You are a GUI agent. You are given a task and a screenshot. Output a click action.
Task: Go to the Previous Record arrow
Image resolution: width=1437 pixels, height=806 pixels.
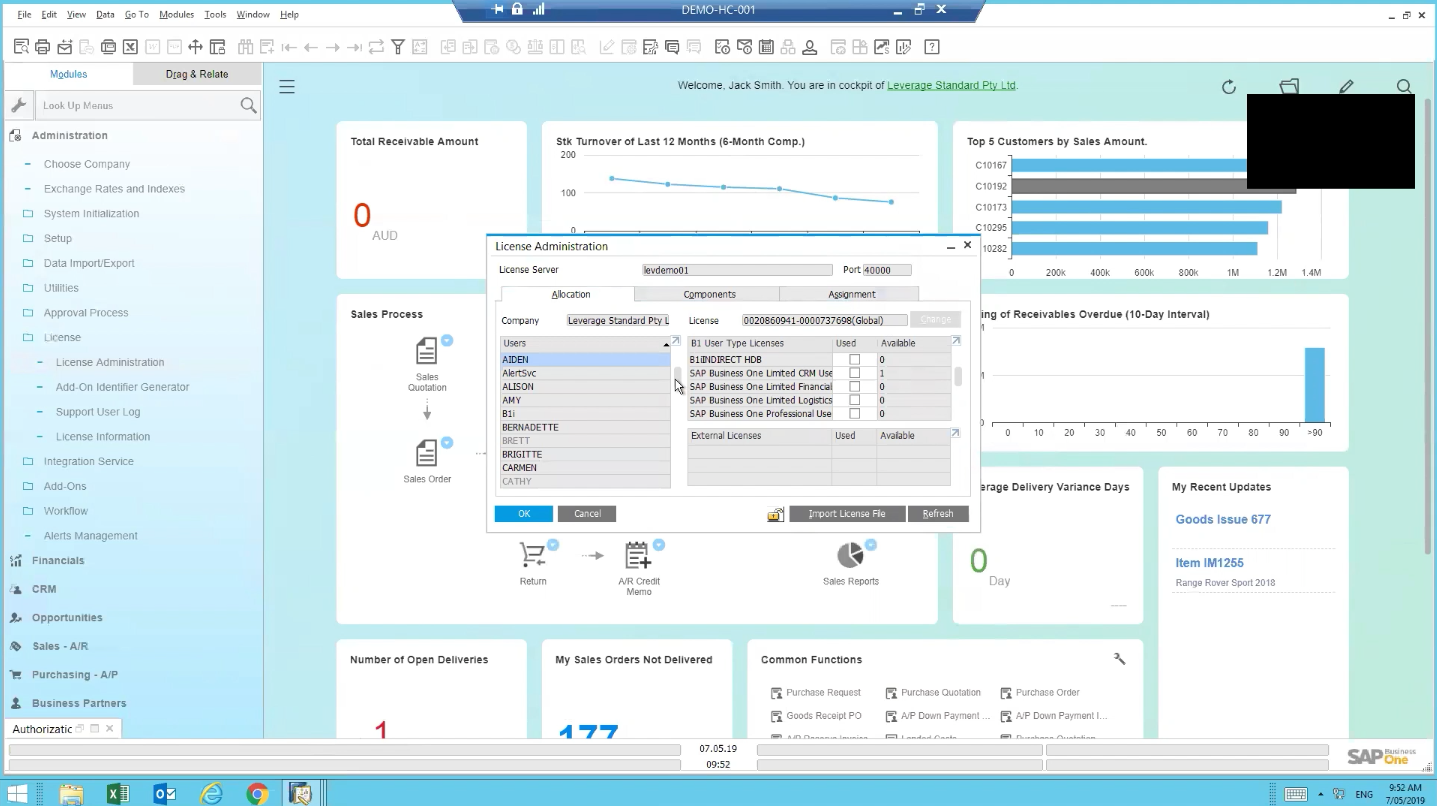tap(311, 47)
